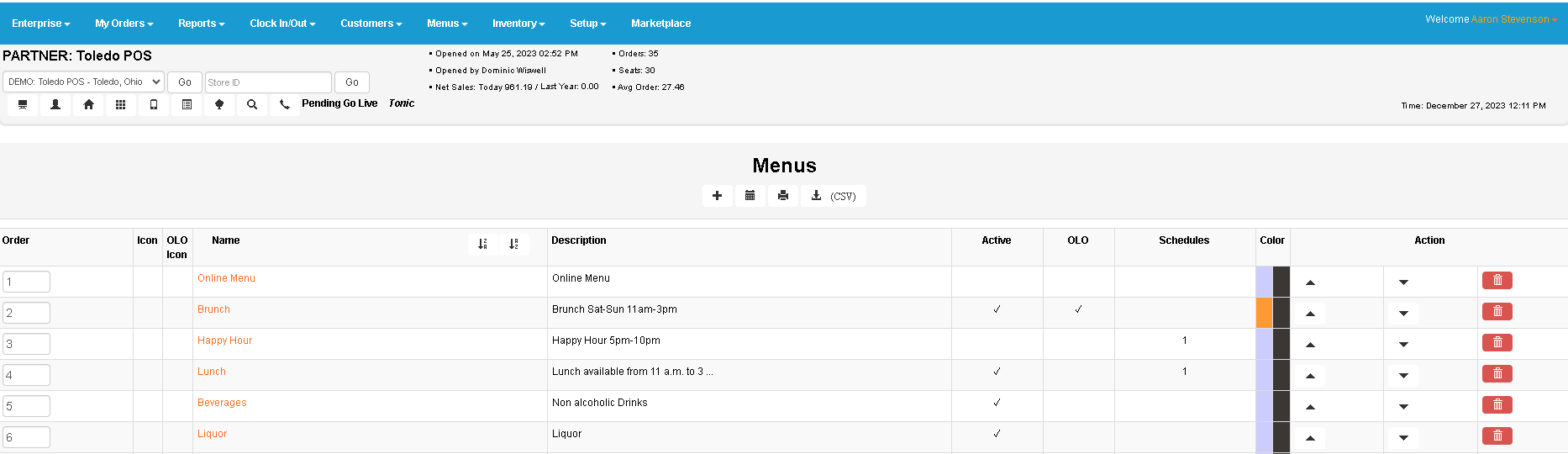Delete the Happy Hour menu
This screenshot has width=1568, height=454.
1497,343
